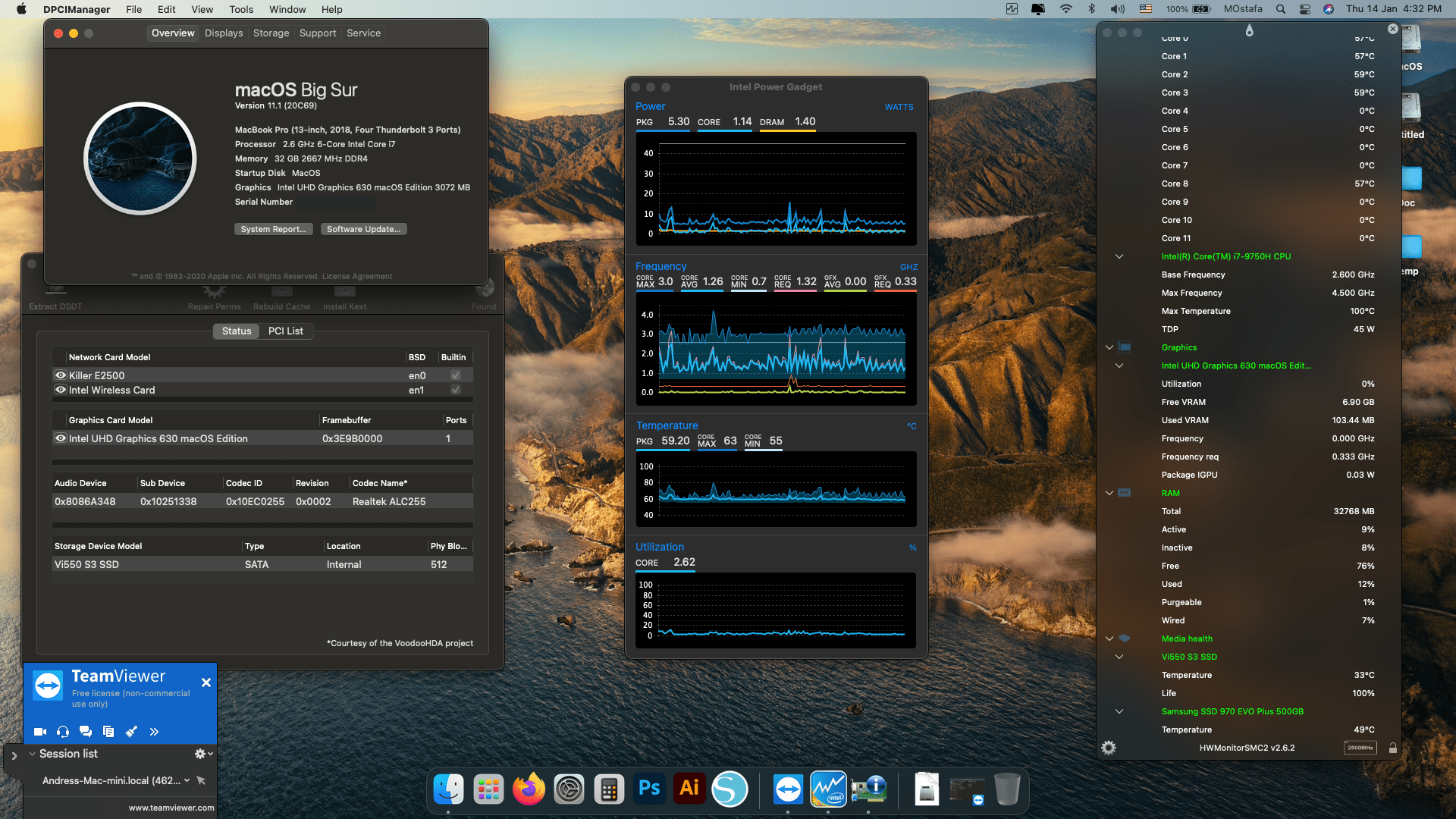Open Silhouette Studio from Dock

[x=730, y=789]
